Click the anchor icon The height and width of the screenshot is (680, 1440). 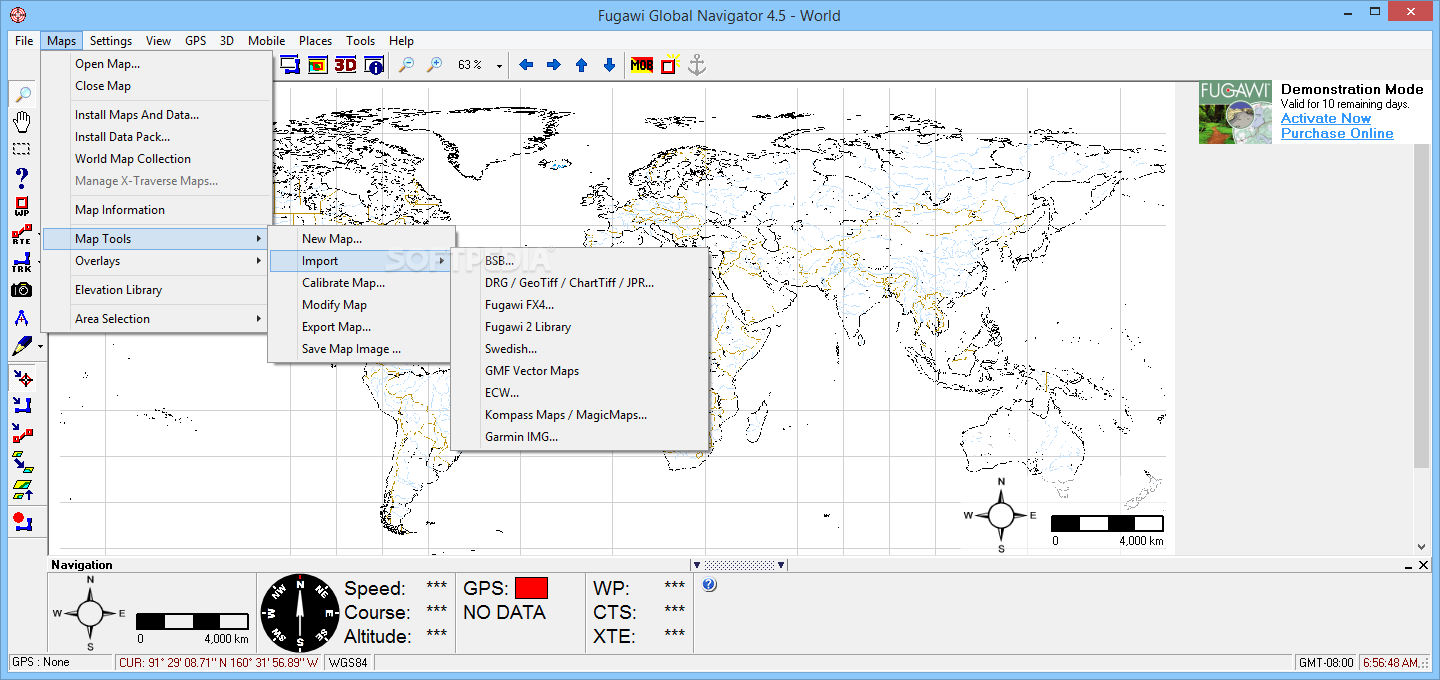697,65
